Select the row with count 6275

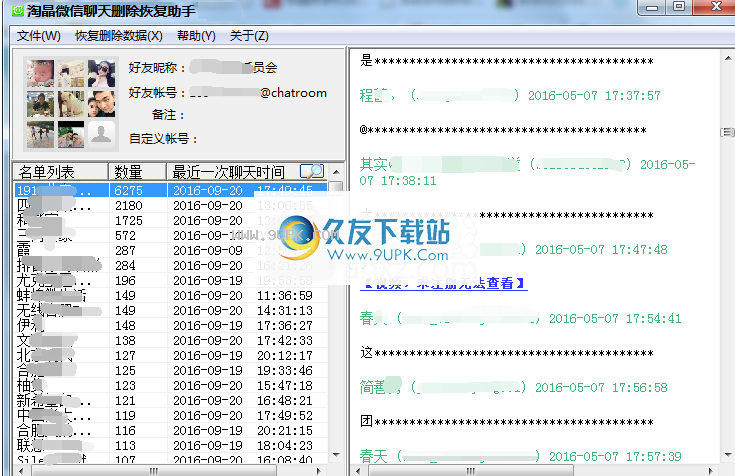171,190
